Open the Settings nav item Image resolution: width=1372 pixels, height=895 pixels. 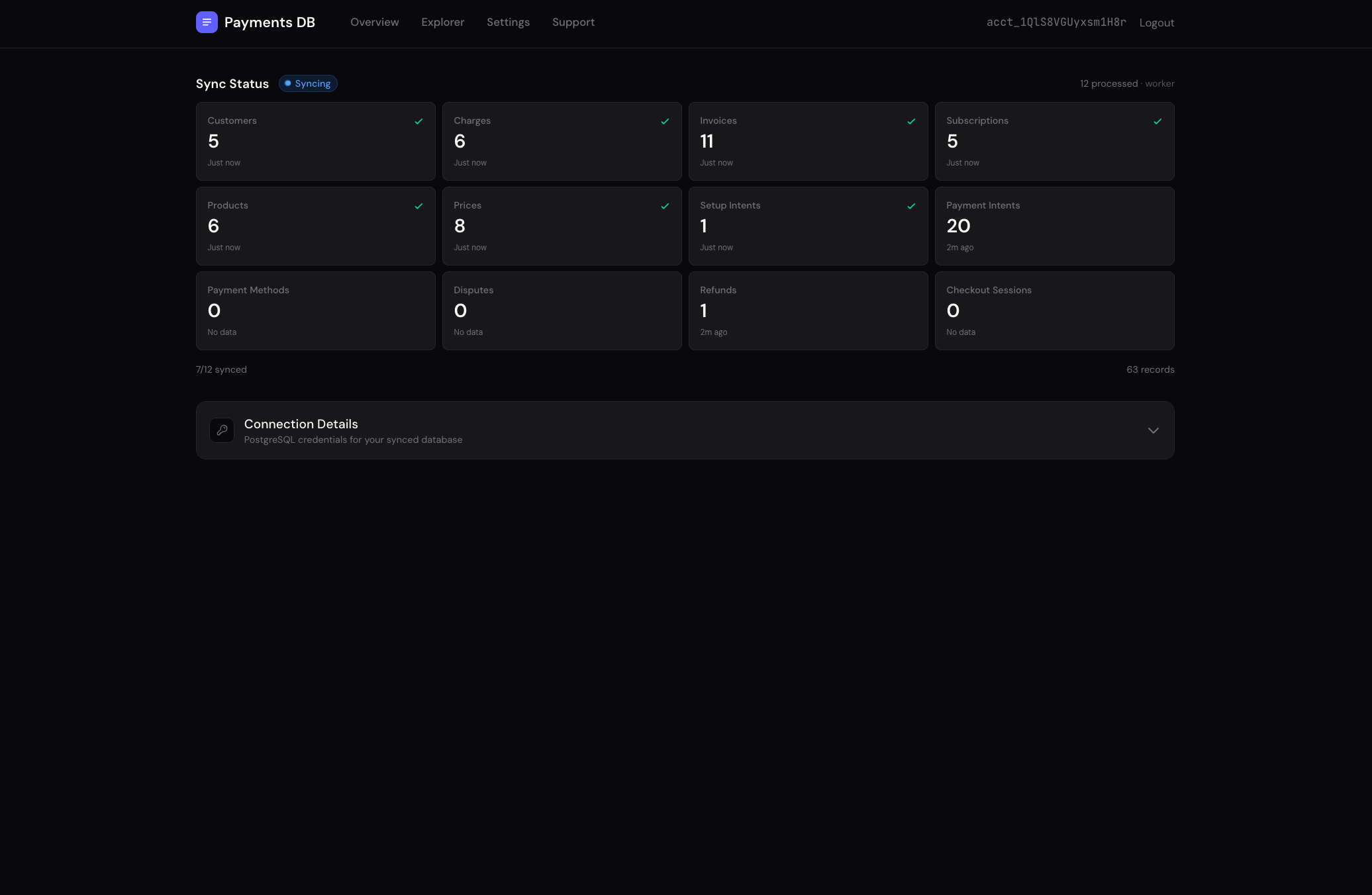pyautogui.click(x=508, y=22)
